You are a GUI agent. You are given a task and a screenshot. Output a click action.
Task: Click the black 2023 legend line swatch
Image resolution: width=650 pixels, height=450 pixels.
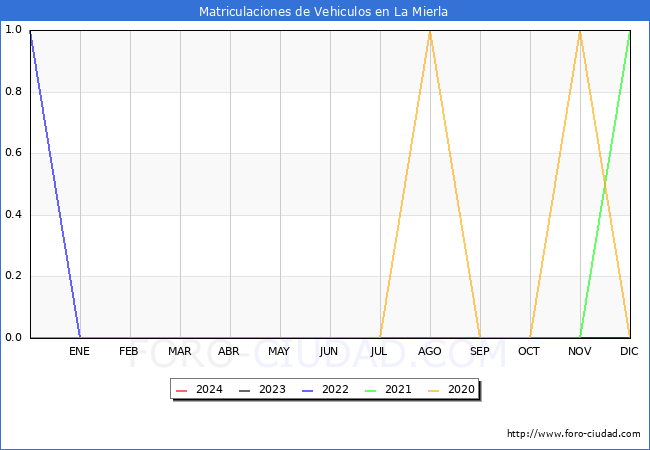[244, 390]
